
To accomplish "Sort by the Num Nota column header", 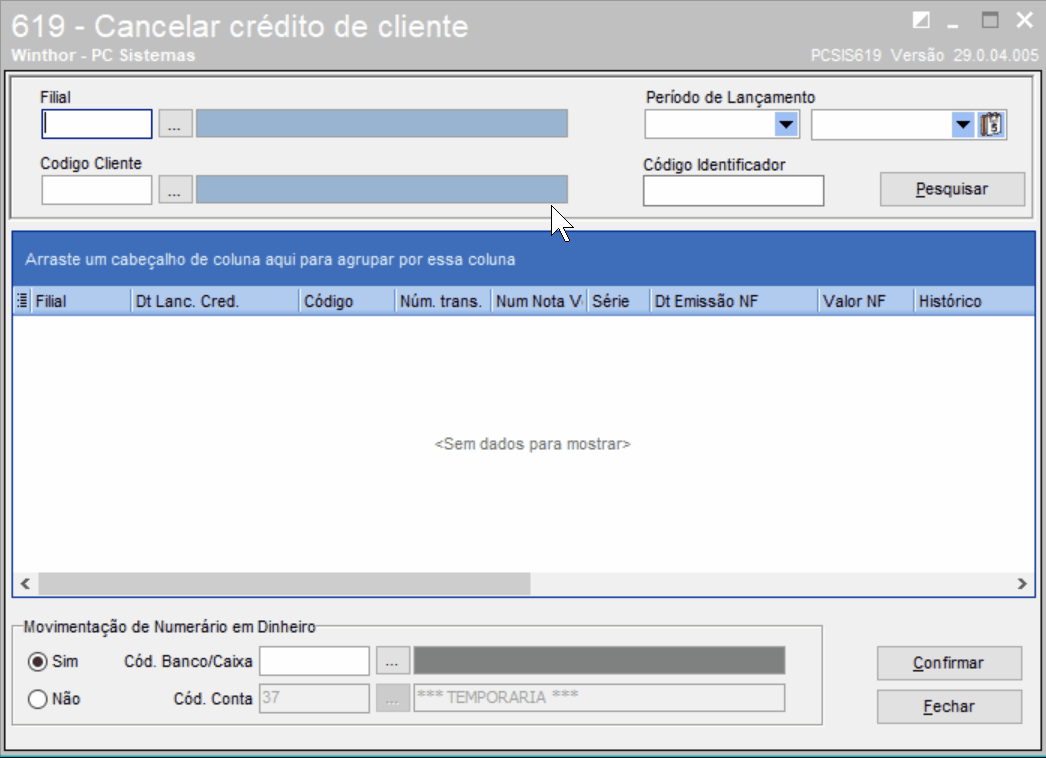I will [539, 301].
